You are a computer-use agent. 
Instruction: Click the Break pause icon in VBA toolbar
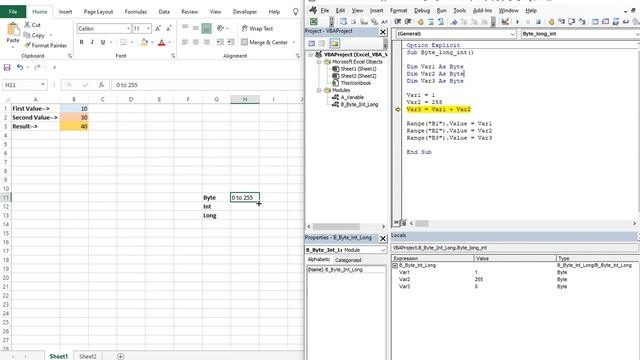click(x=528, y=22)
